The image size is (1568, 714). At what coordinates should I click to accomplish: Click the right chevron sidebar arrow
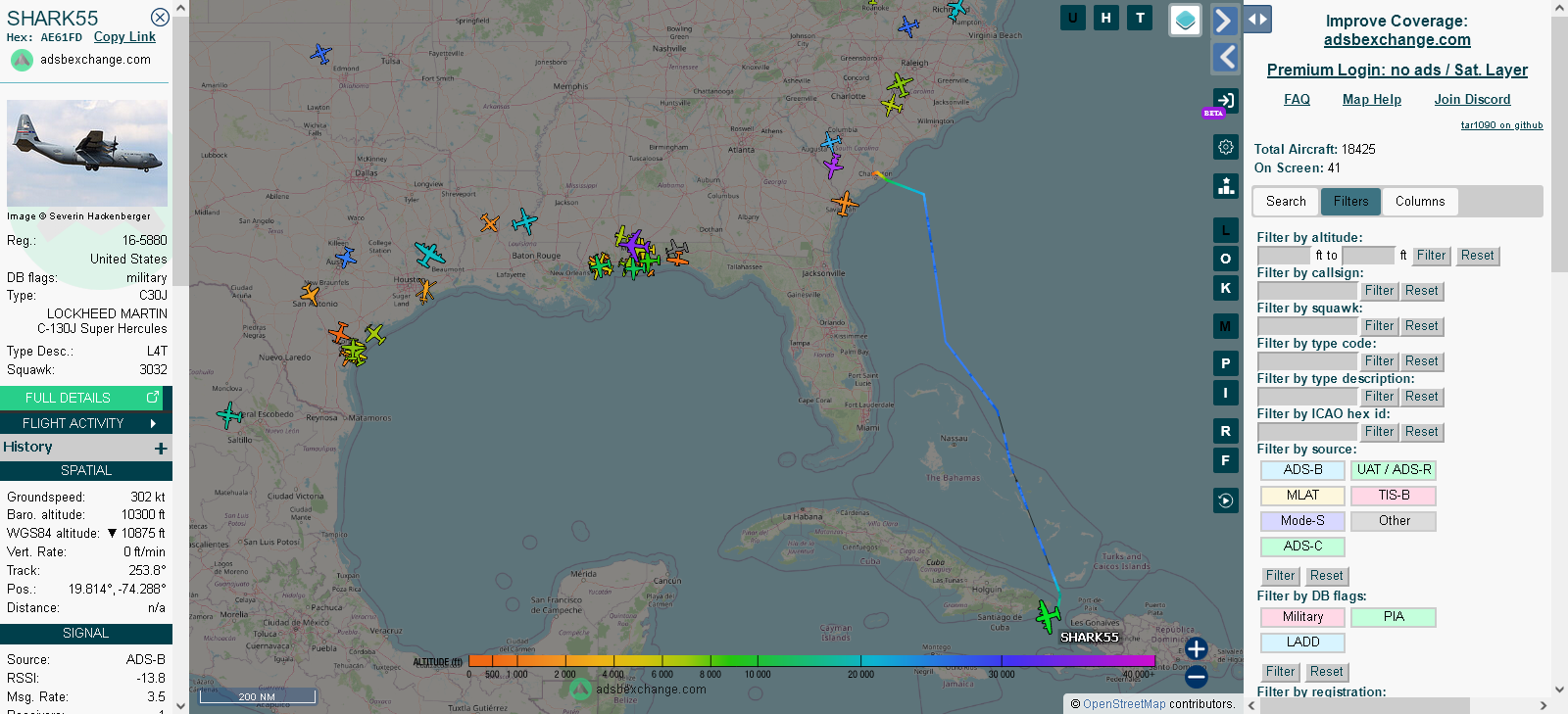(x=1225, y=21)
